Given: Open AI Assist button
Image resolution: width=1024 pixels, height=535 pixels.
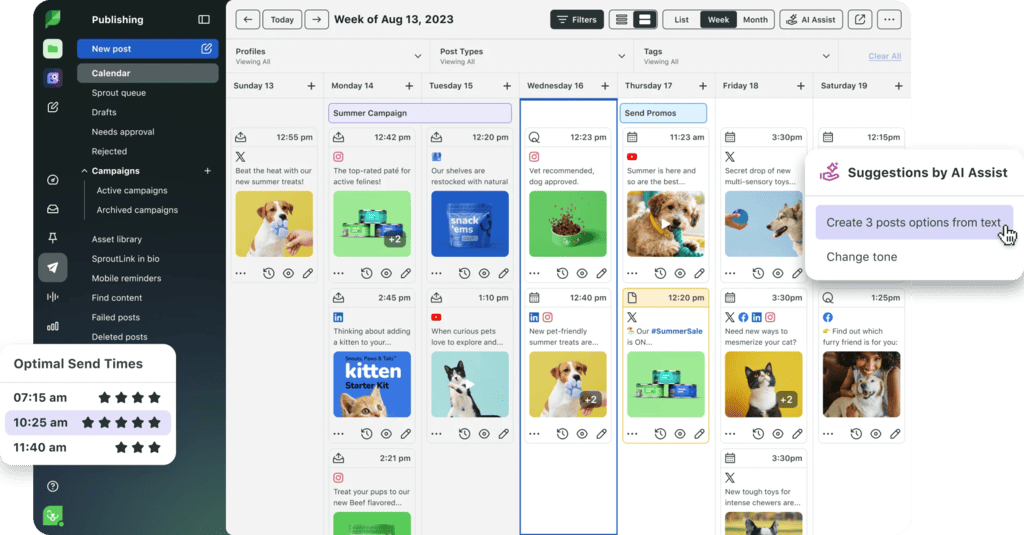Looking at the screenshot, I should 811,20.
